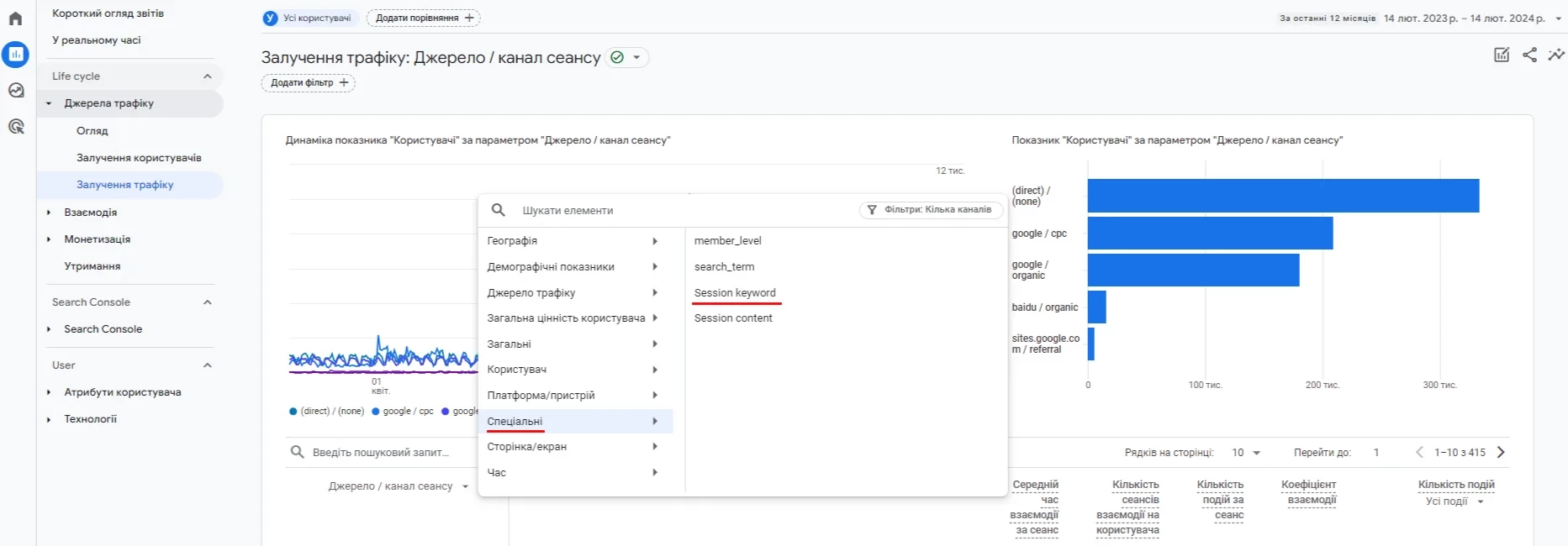Click the table search magnifier icon

click(x=297, y=452)
